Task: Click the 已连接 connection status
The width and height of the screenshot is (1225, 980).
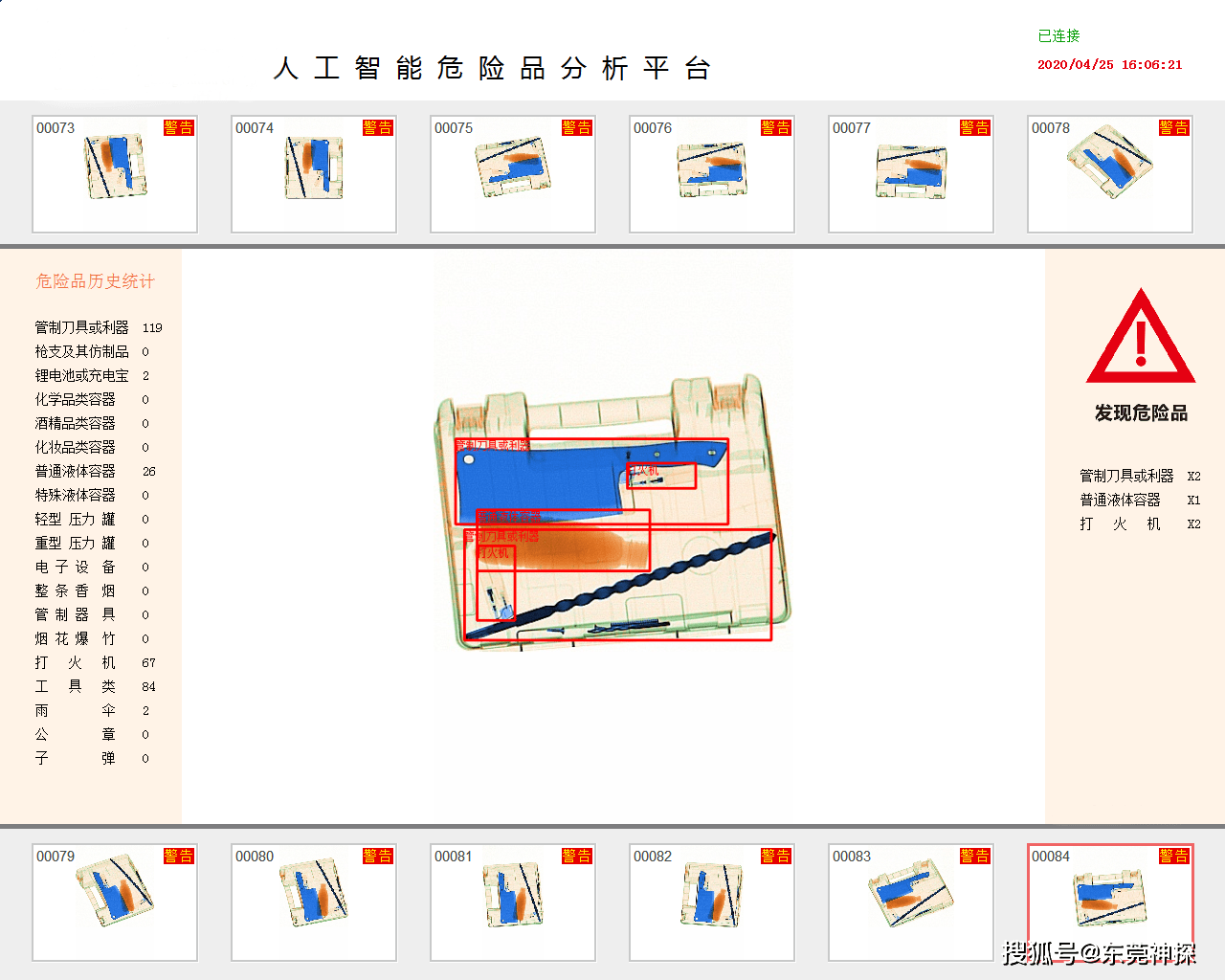Action: click(x=1058, y=35)
